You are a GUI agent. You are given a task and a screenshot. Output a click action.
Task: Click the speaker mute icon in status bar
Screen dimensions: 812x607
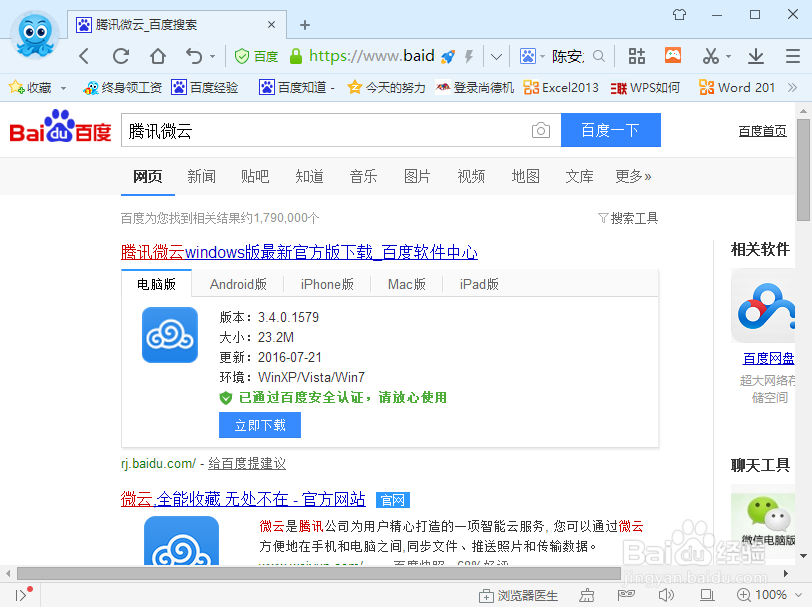(x=666, y=595)
